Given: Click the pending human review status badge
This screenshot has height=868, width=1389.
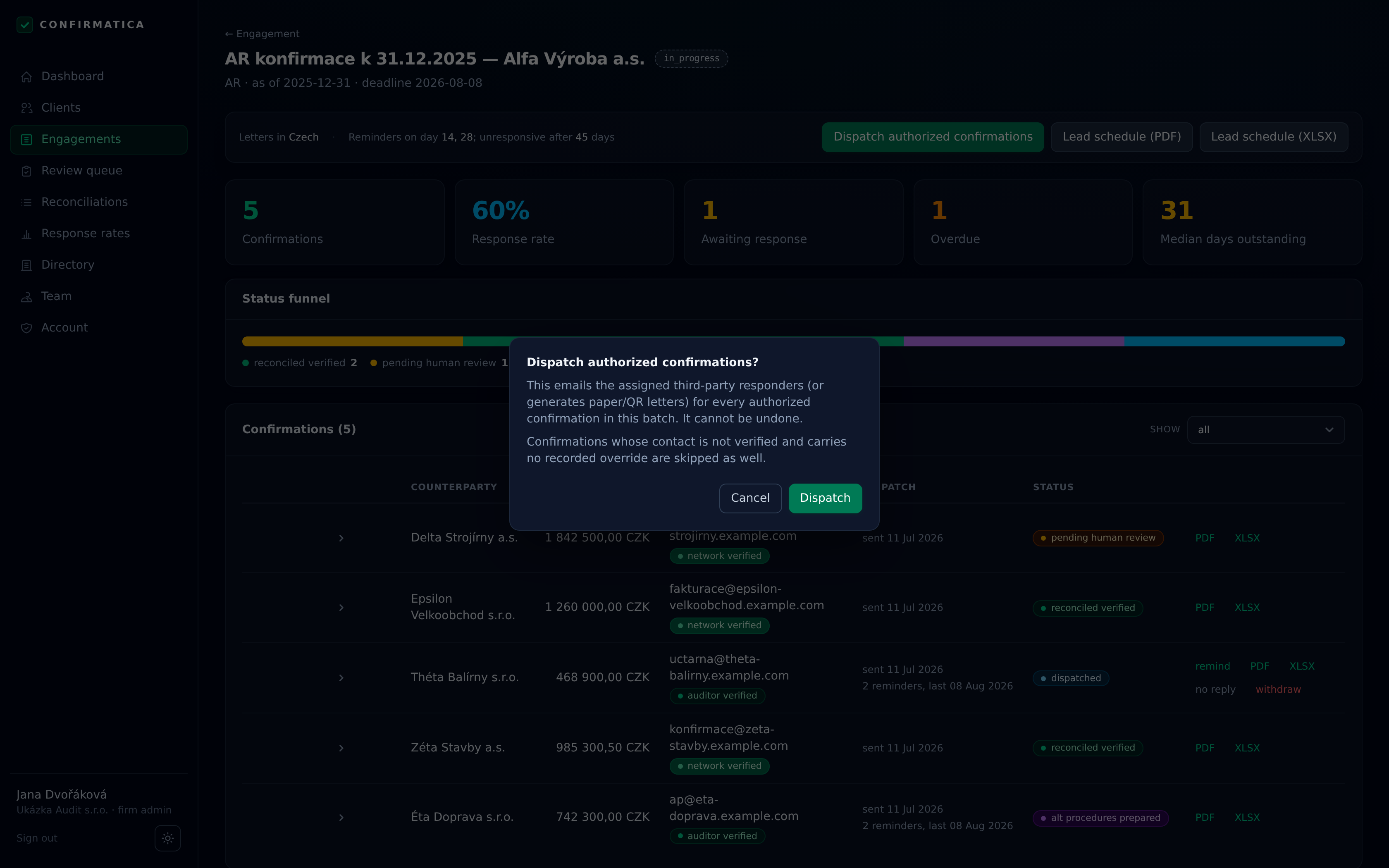Looking at the screenshot, I should [x=1098, y=538].
